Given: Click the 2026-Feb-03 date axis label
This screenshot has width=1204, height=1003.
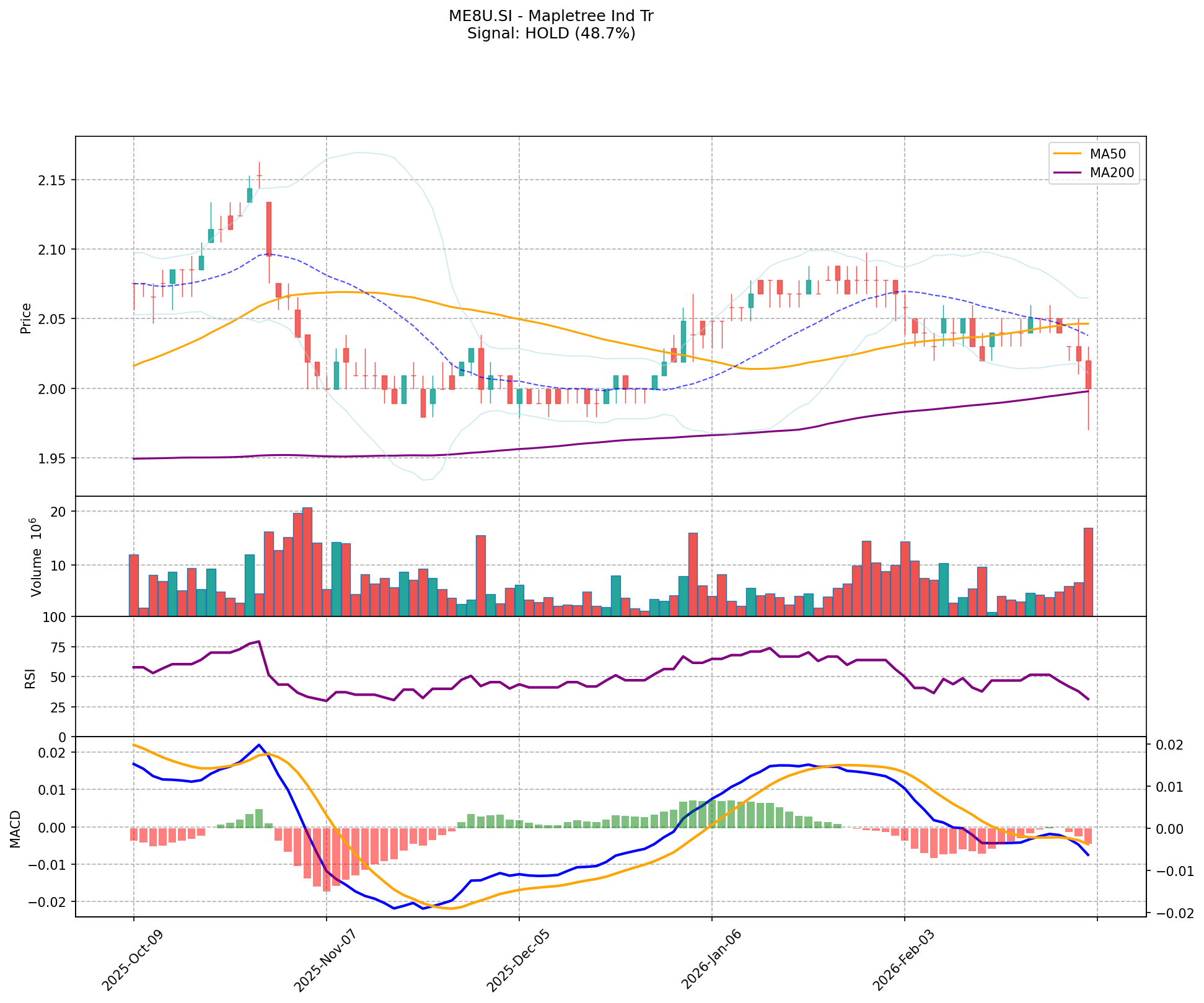Looking at the screenshot, I should click(903, 961).
